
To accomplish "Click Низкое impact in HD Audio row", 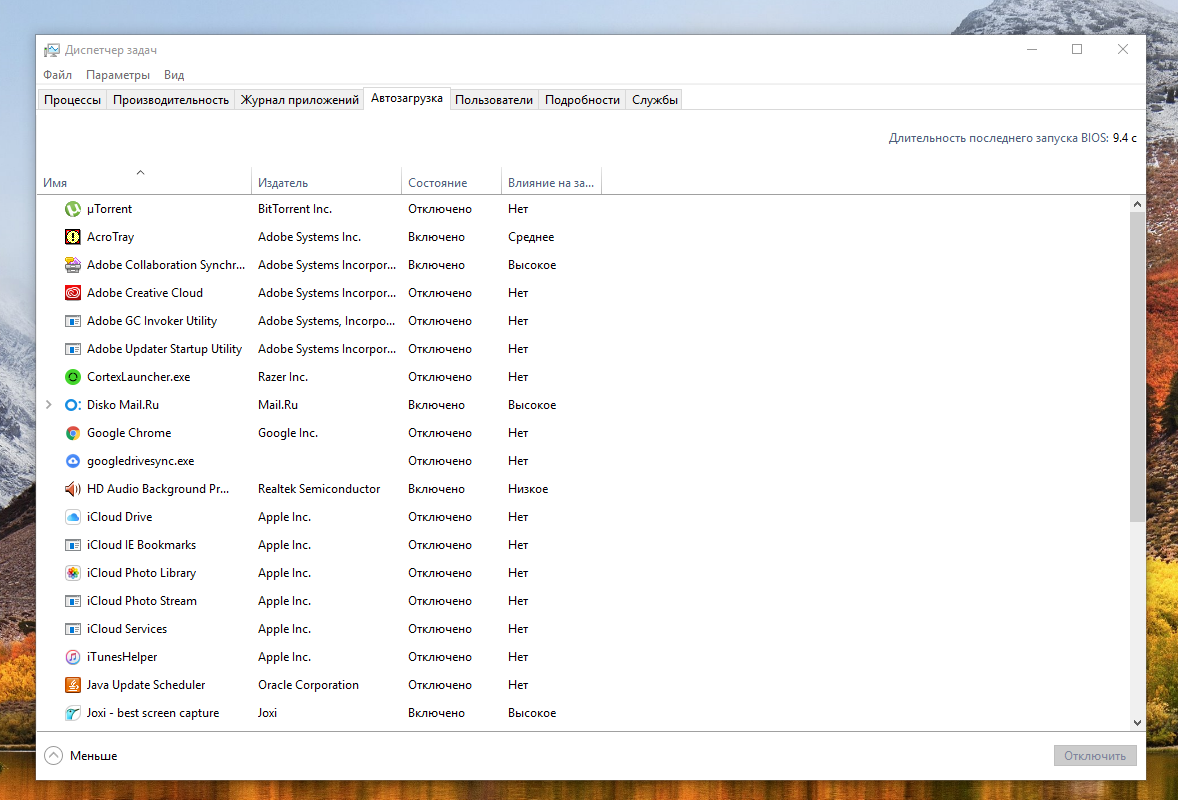I will click(x=528, y=489).
